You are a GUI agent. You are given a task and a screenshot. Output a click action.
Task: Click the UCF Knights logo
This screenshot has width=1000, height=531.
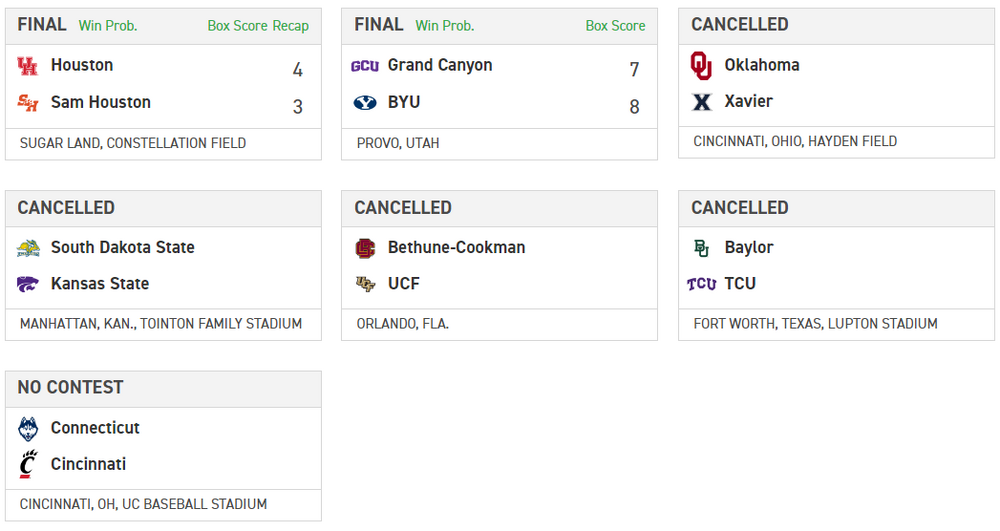[x=365, y=284]
